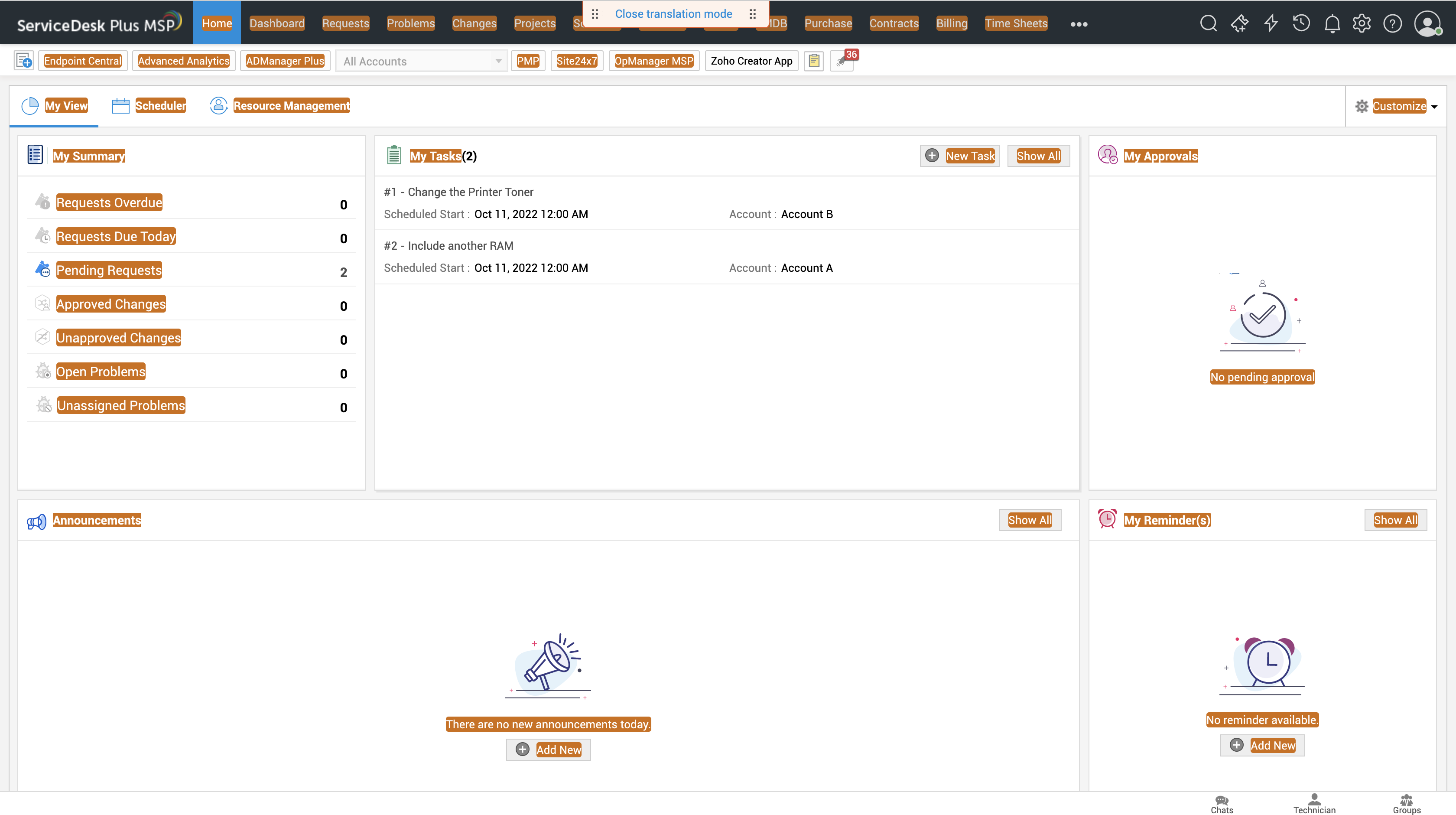Open the Requests menu tab

[x=345, y=23]
